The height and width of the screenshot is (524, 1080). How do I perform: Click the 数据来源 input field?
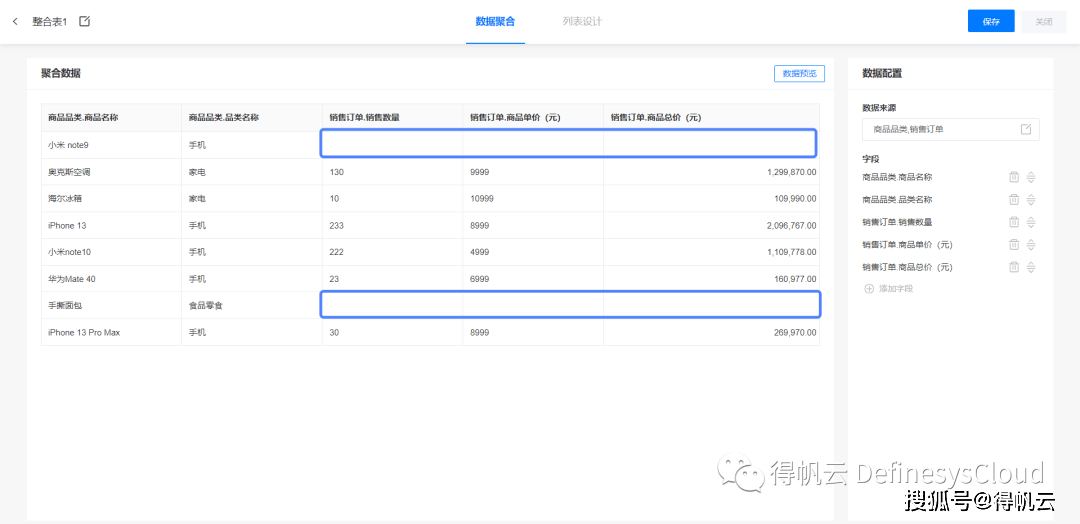[951, 129]
